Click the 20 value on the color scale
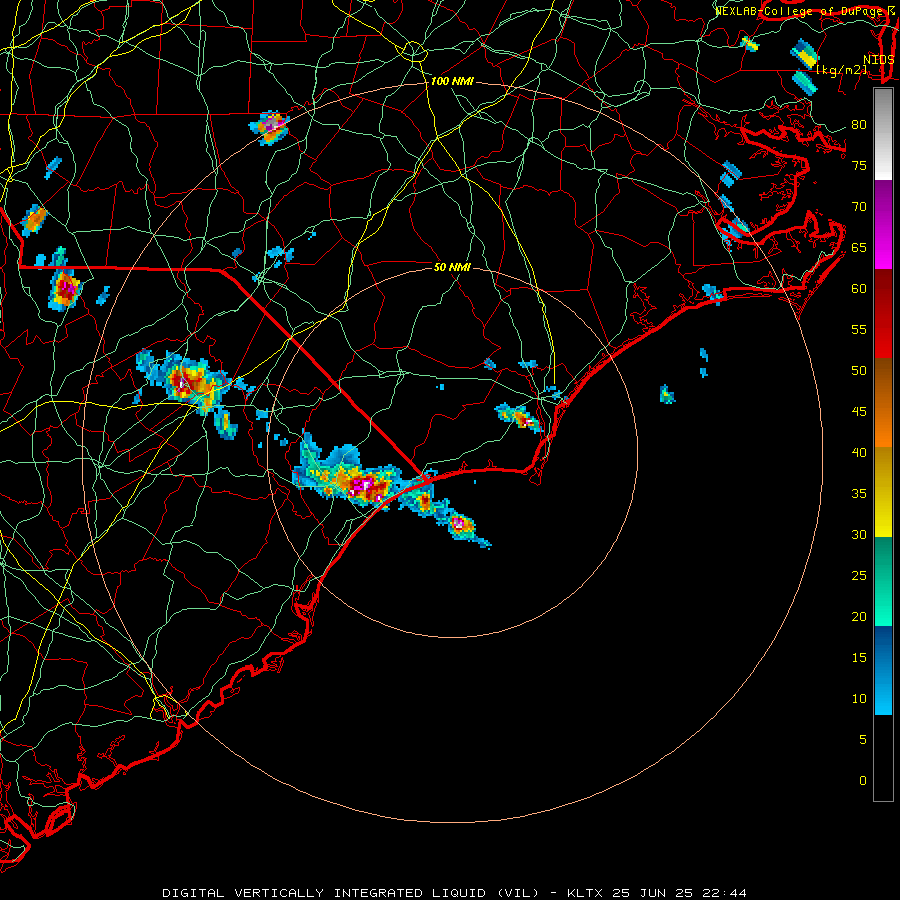Screen dimensions: 900x900 [859, 617]
